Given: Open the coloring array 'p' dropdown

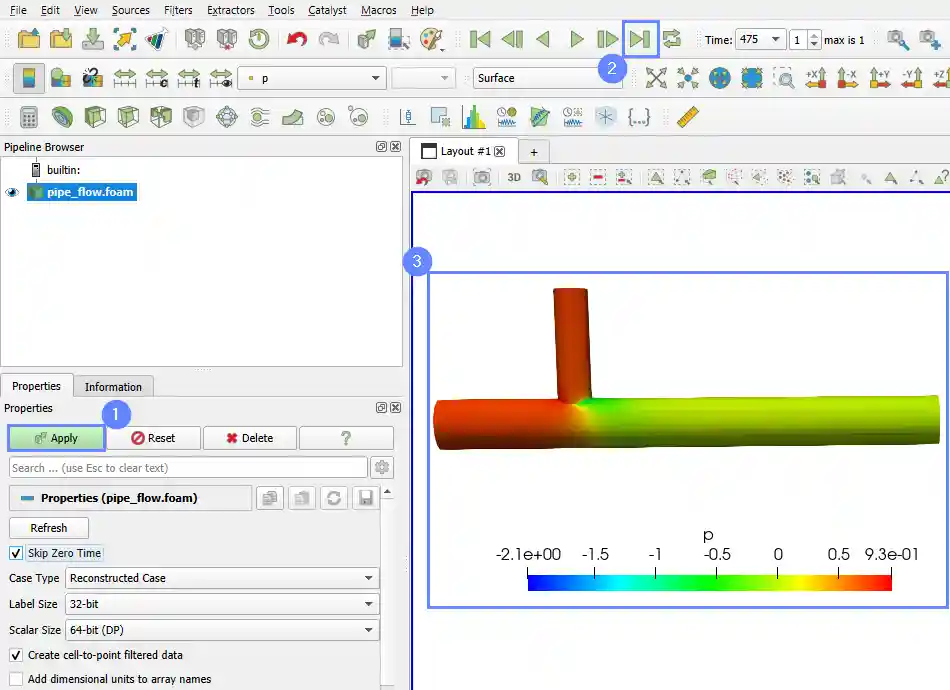Looking at the screenshot, I should click(313, 78).
